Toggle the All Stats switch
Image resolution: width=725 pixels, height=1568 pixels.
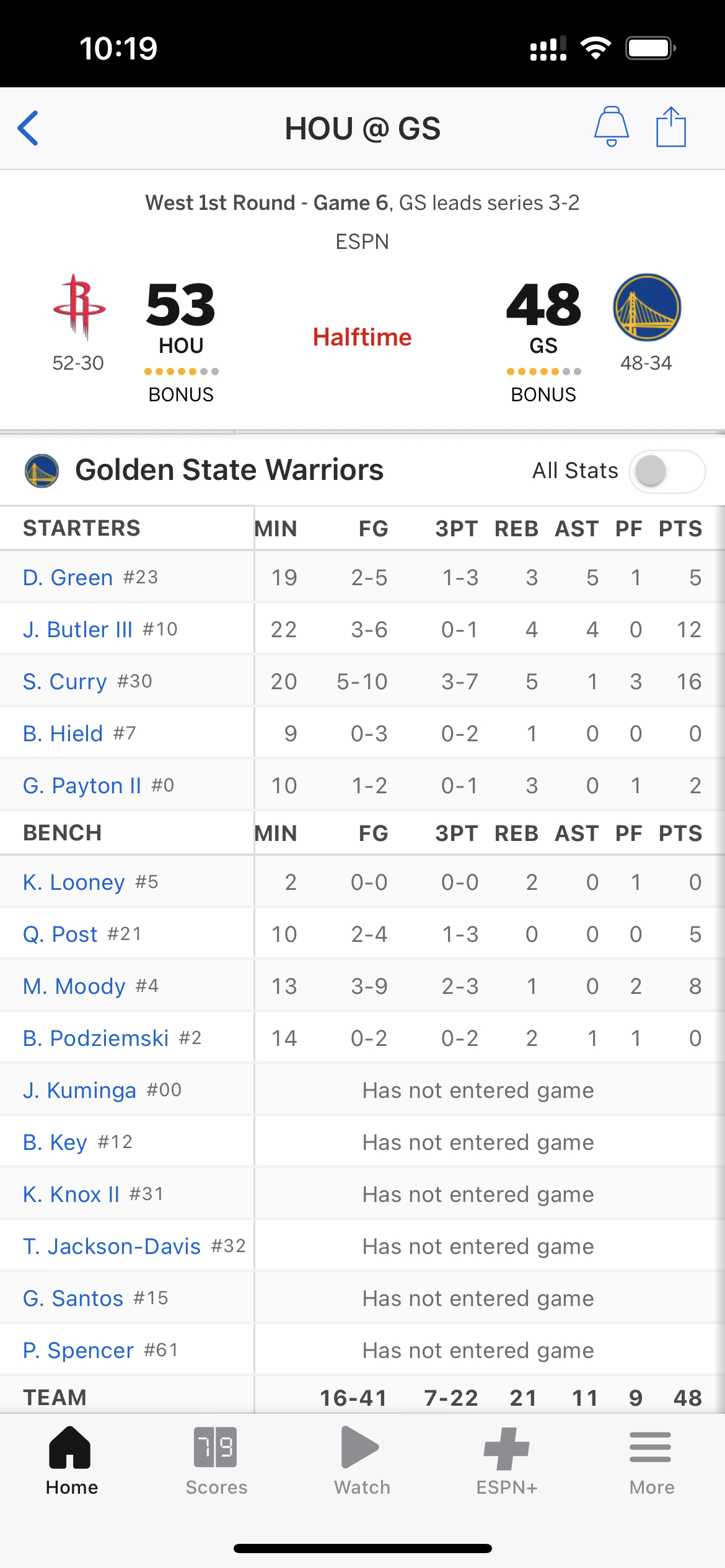(667, 471)
